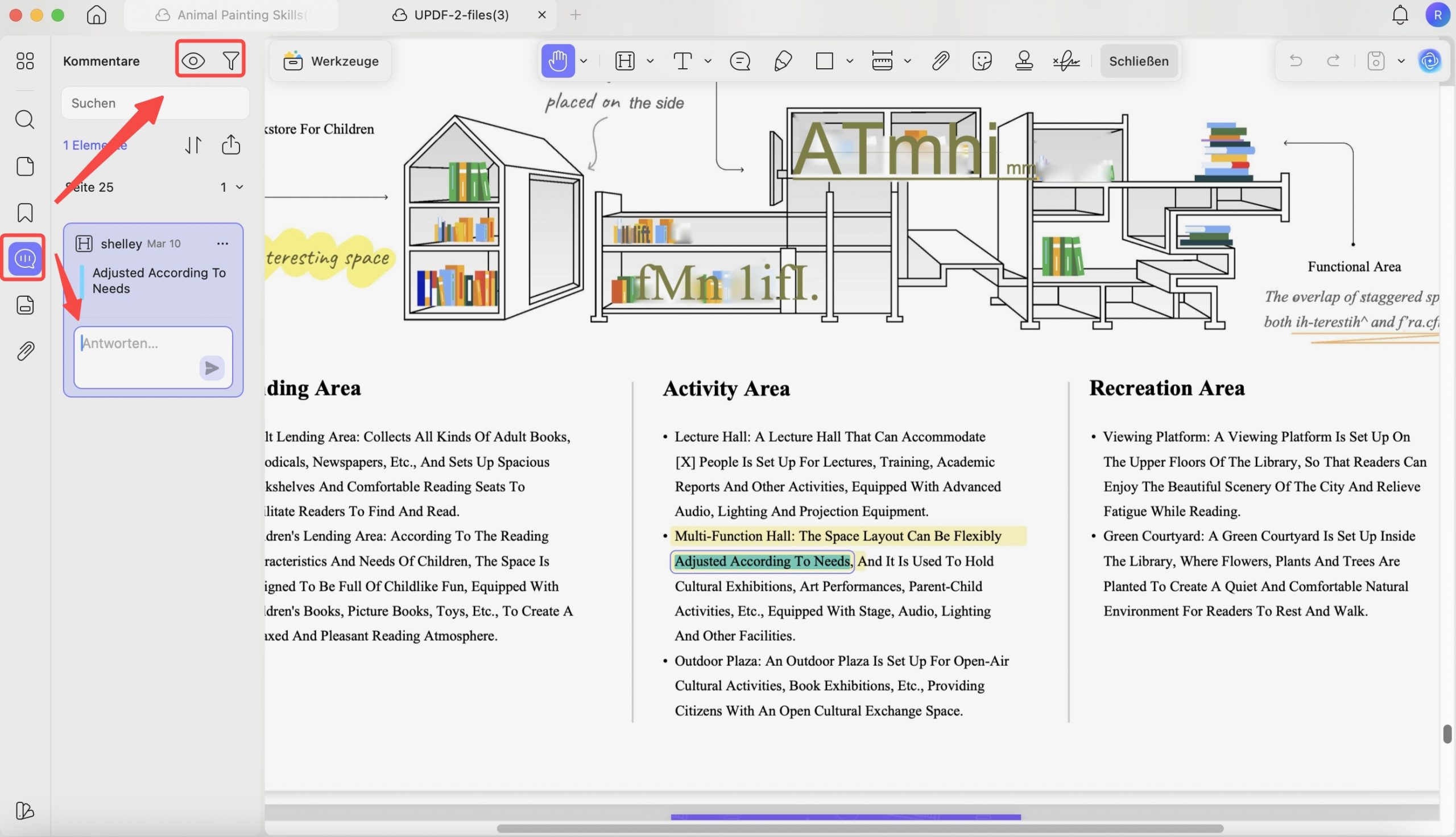Image resolution: width=1456 pixels, height=837 pixels.
Task: Attach a file with paperclip tool
Action: click(940, 61)
